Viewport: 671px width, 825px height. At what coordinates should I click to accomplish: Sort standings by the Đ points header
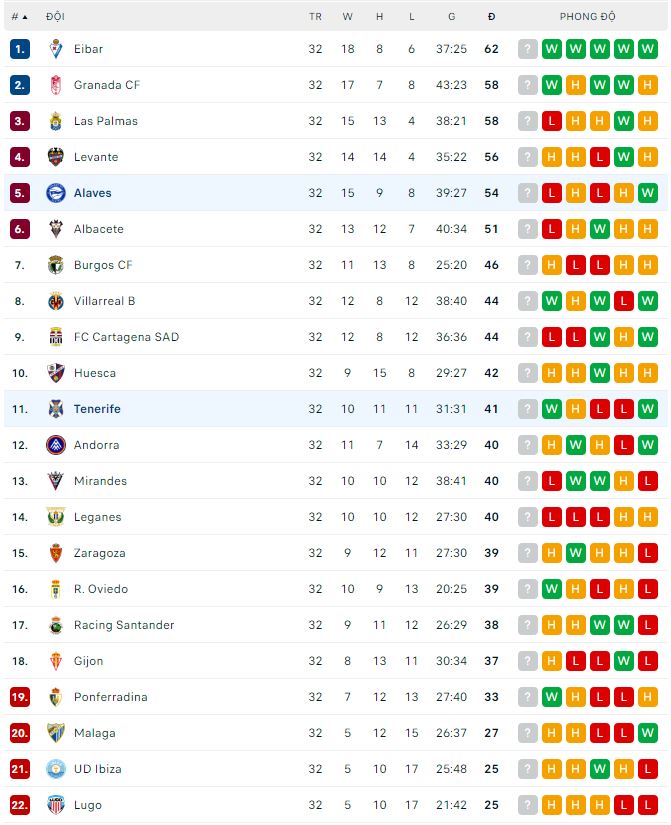491,17
